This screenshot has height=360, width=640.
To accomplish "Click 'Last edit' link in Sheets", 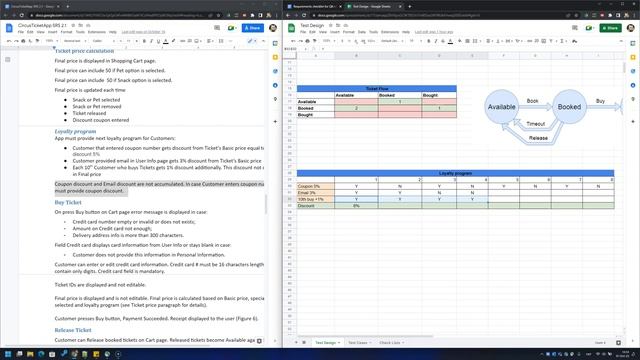I will [434, 32].
